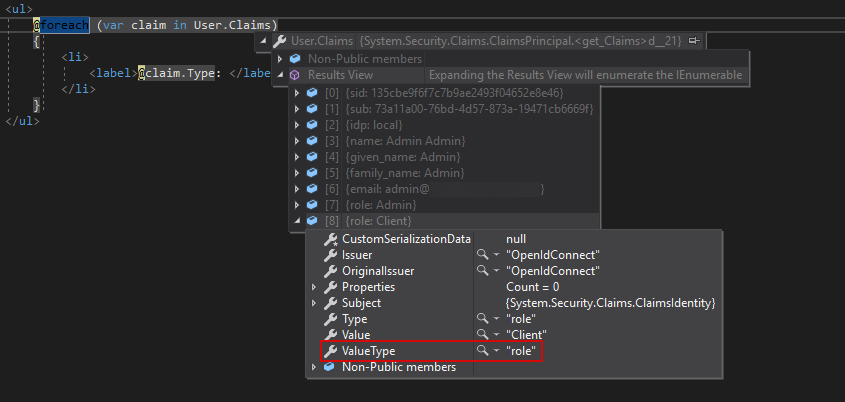Open text visualizer for ValueType value
845x402 pixels.
[x=482, y=351]
